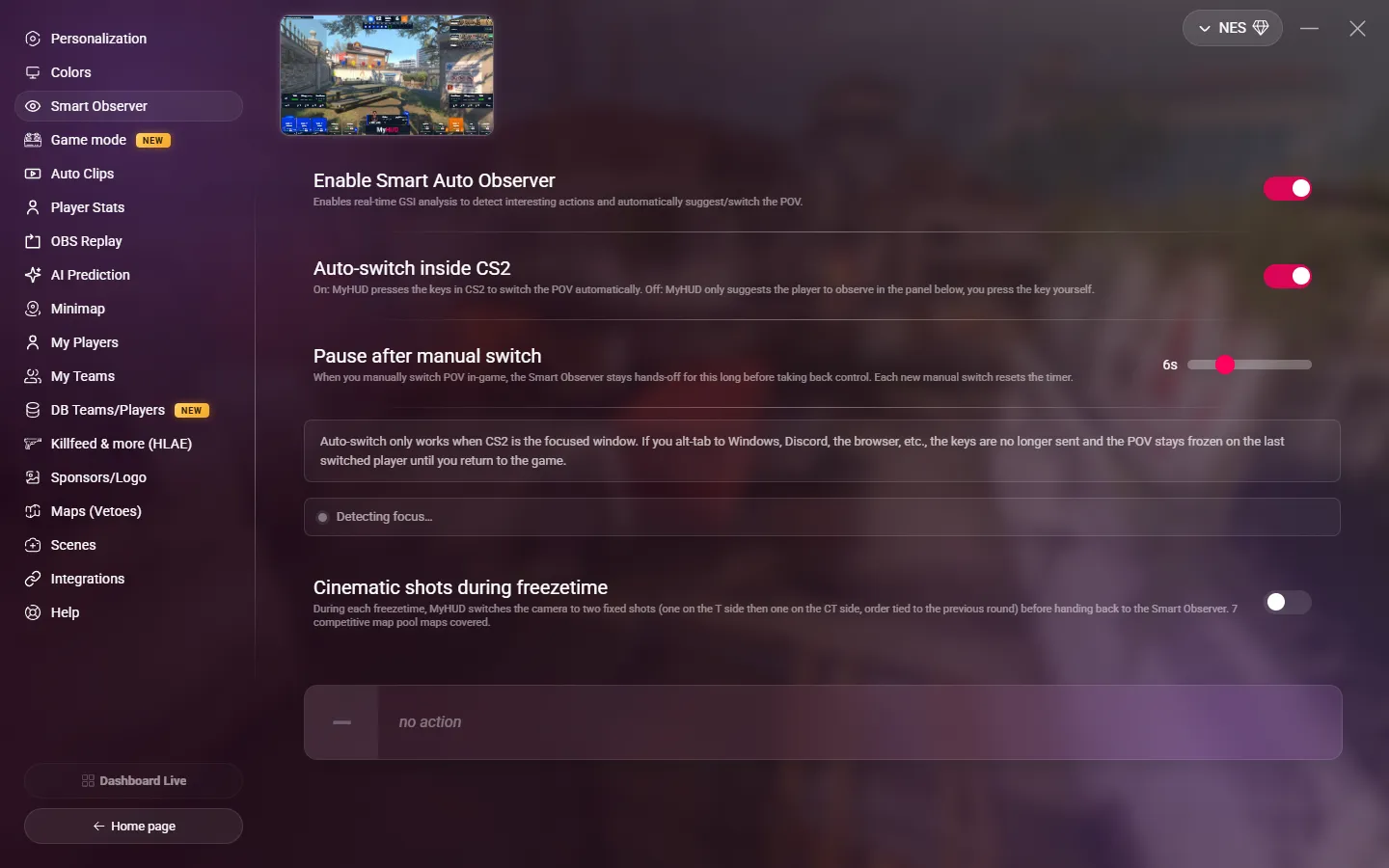Click the My Teams group icon
1389x868 pixels.
pyautogui.click(x=33, y=376)
